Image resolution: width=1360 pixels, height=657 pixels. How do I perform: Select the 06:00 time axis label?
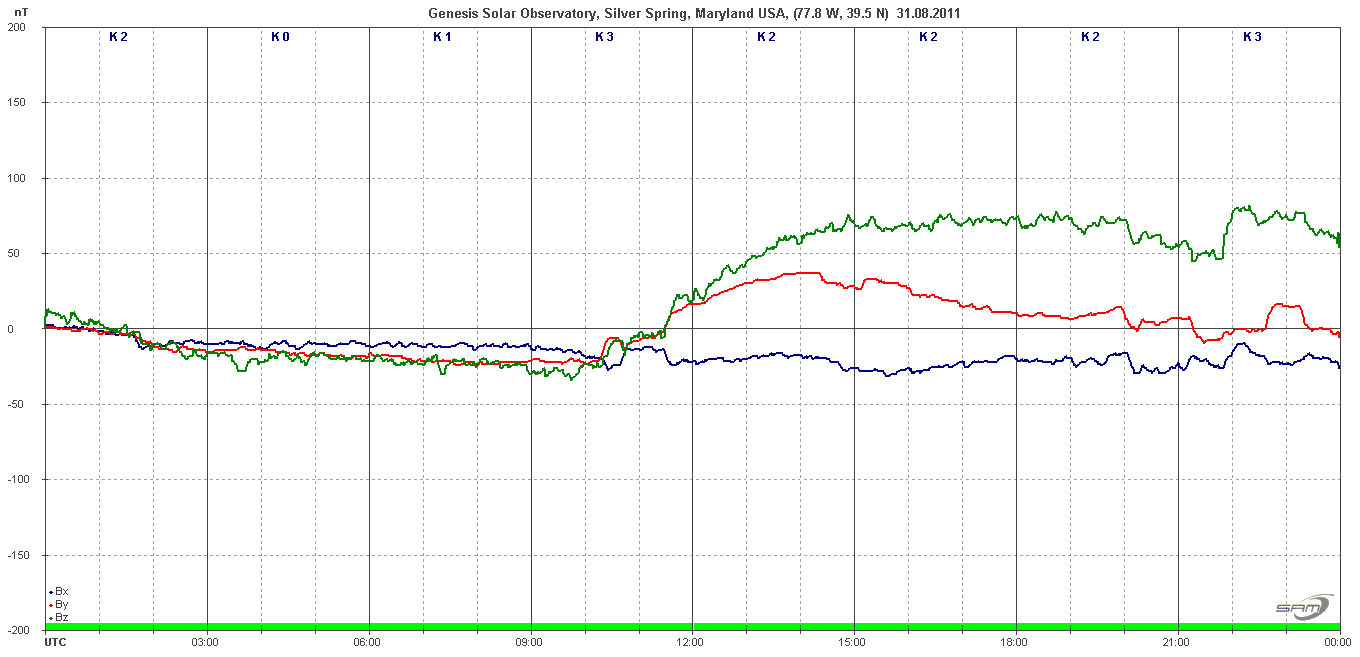(368, 641)
